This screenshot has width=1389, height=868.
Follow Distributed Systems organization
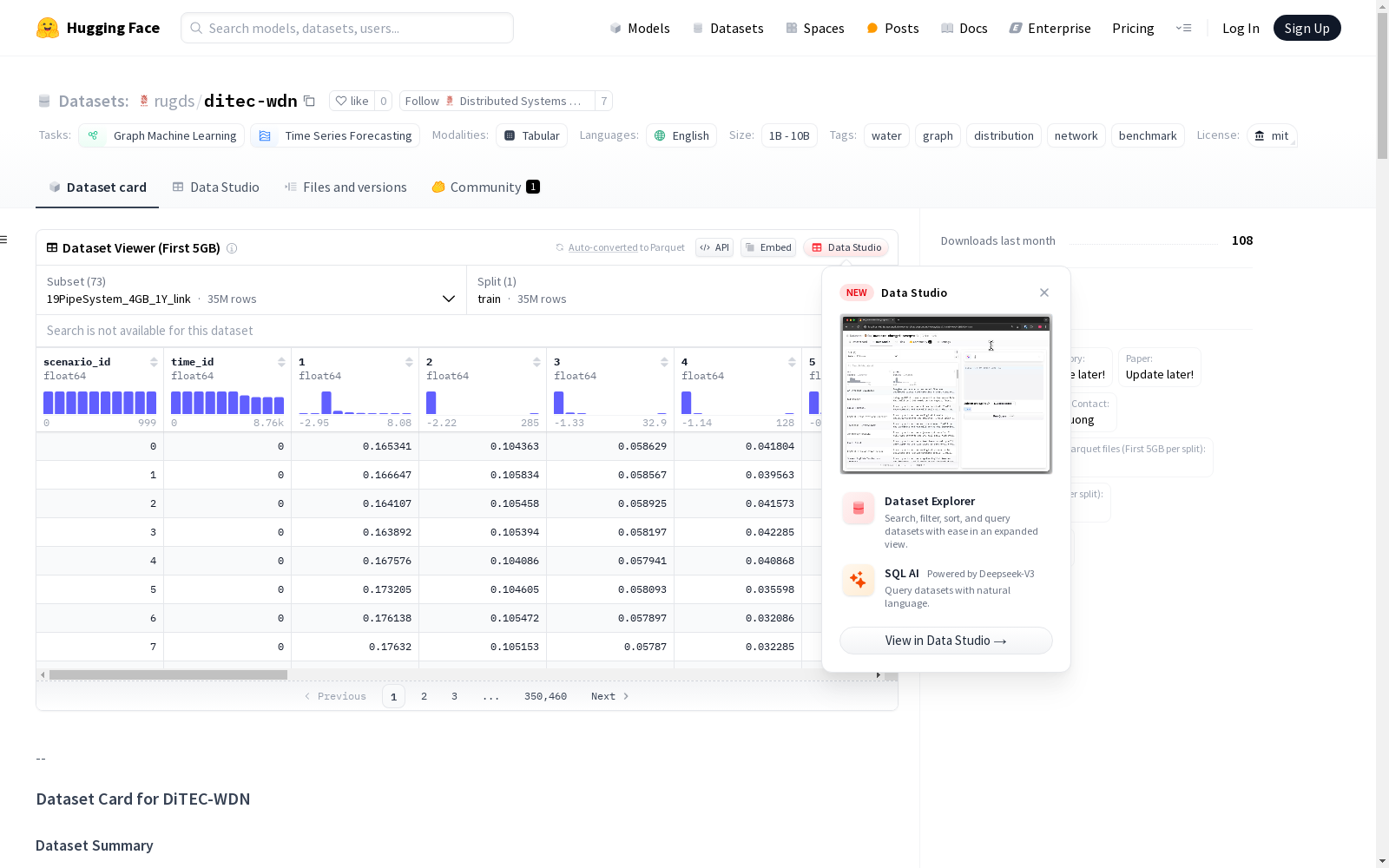(x=497, y=101)
